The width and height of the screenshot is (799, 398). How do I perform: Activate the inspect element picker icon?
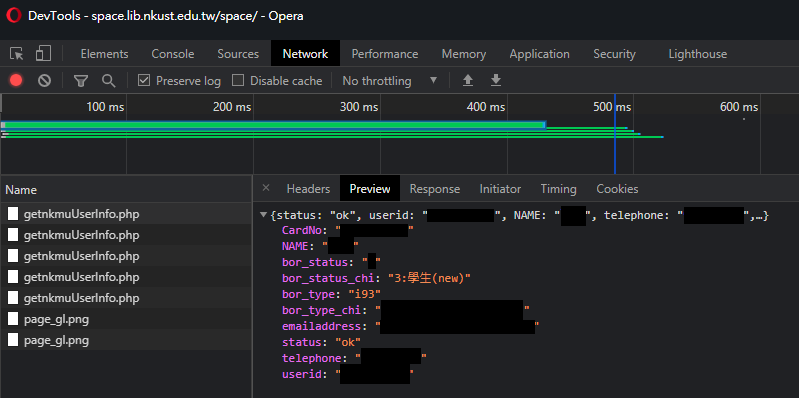tap(17, 54)
